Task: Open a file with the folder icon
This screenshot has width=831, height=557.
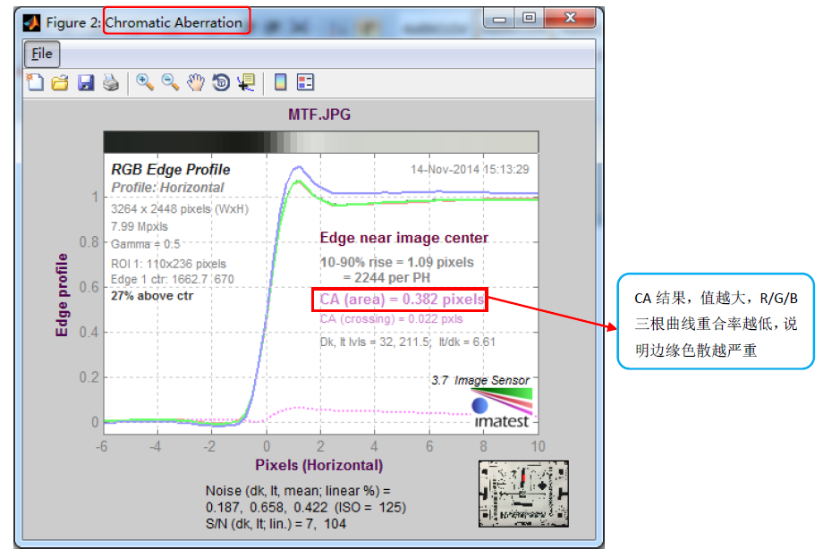Action: 60,83
